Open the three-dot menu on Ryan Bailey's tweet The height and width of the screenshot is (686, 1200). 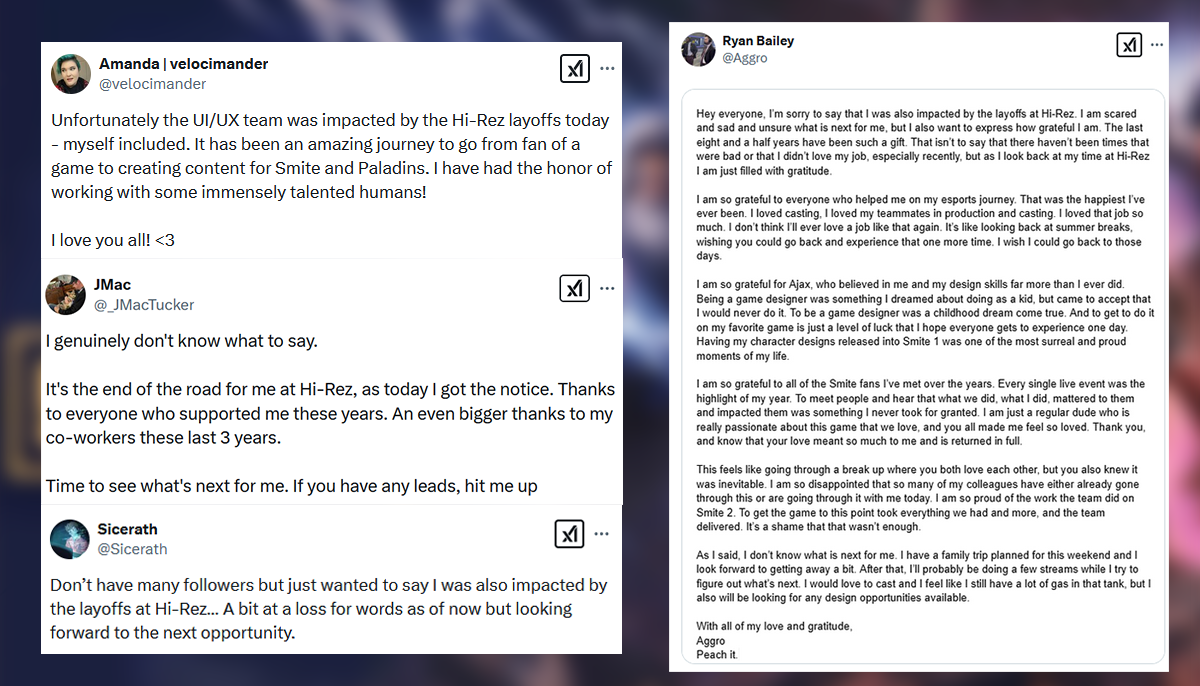click(x=1158, y=45)
